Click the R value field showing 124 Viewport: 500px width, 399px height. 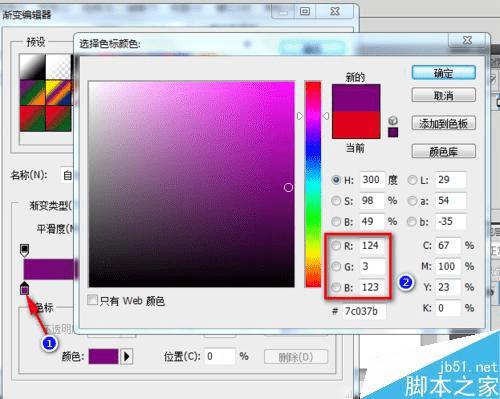pos(372,246)
